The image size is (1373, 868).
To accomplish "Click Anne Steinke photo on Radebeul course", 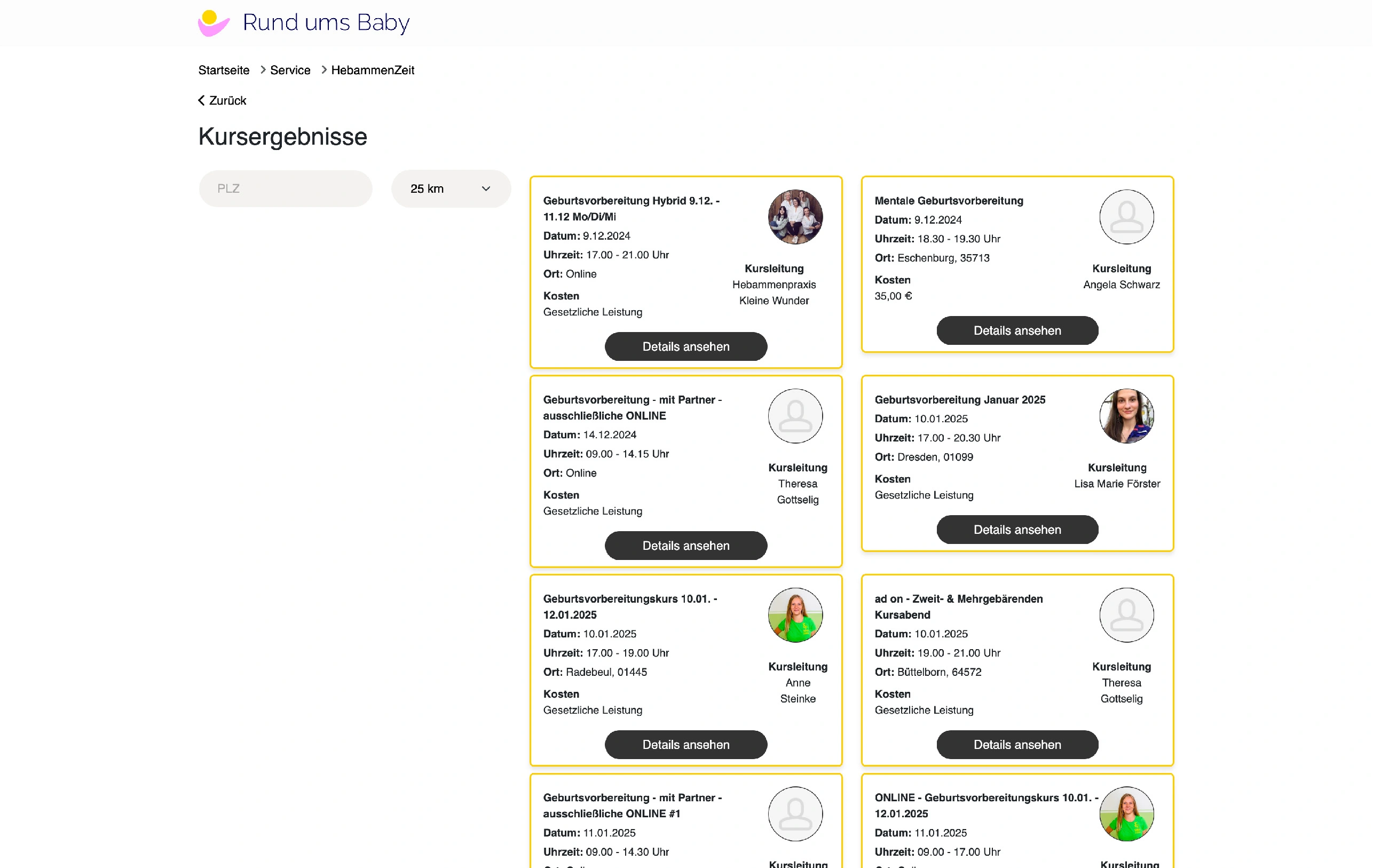I will coord(795,616).
